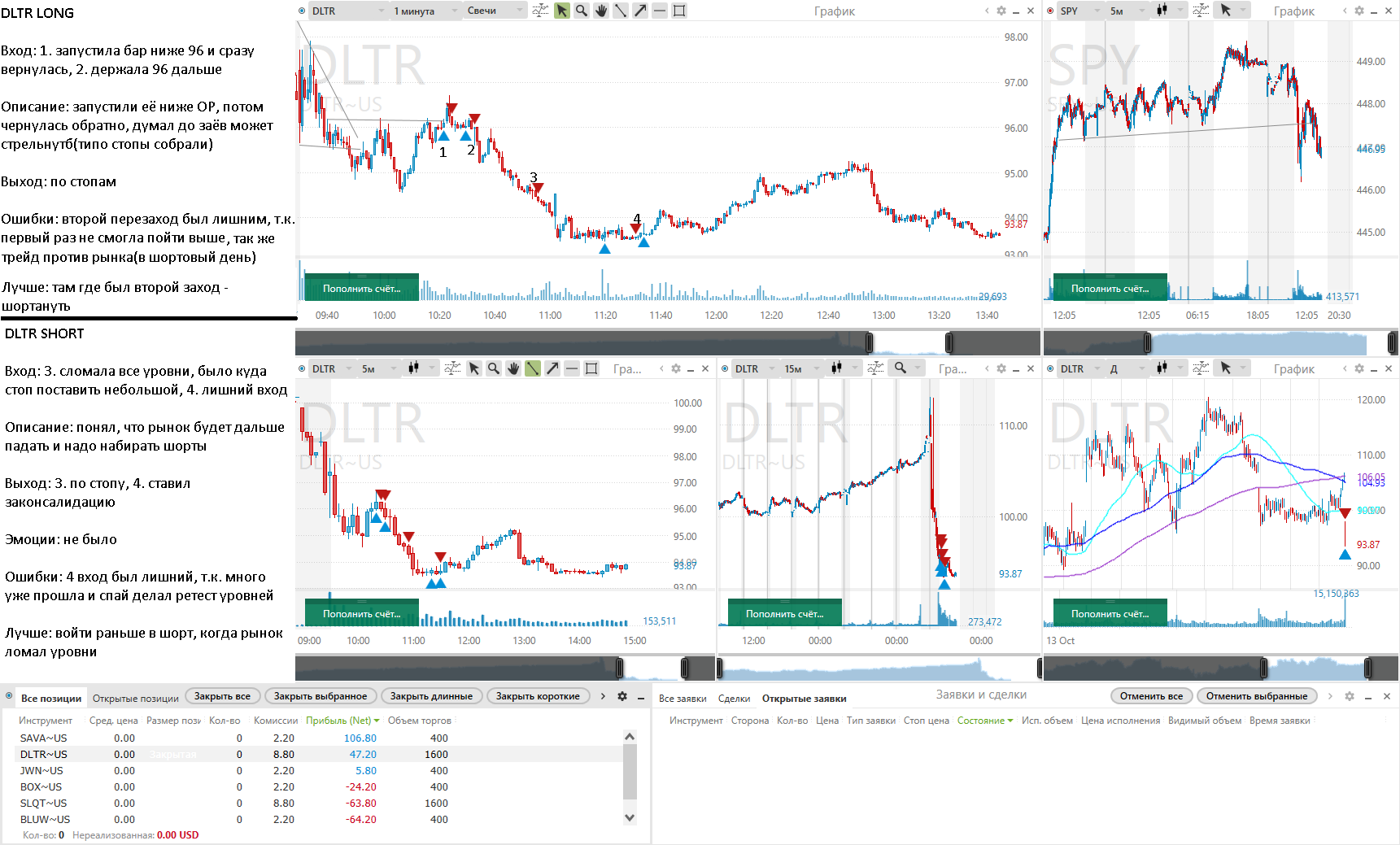Open 5м timeframe dropdown in SPY chart
The width and height of the screenshot is (1400, 845).
point(1127,11)
